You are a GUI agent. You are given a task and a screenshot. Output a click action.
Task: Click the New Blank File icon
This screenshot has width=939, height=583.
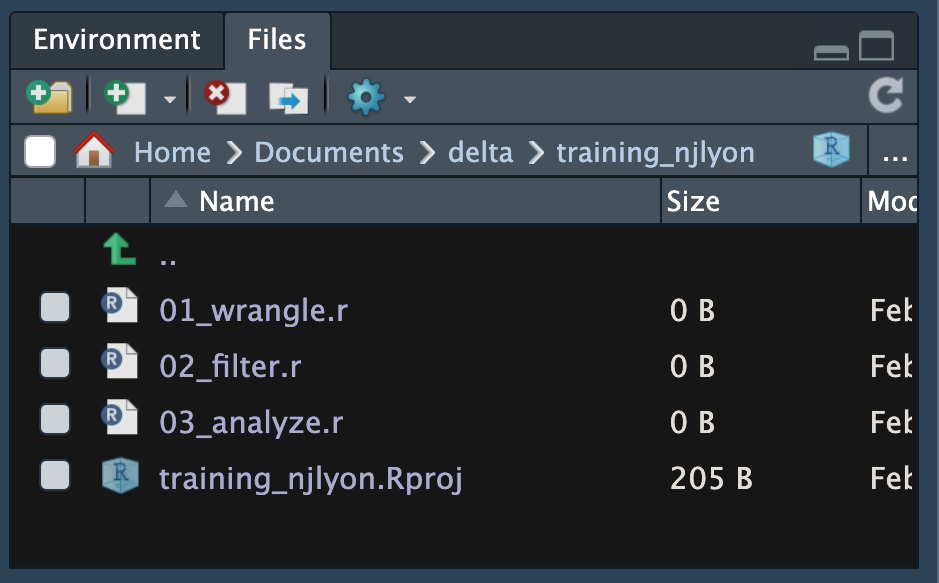[125, 97]
